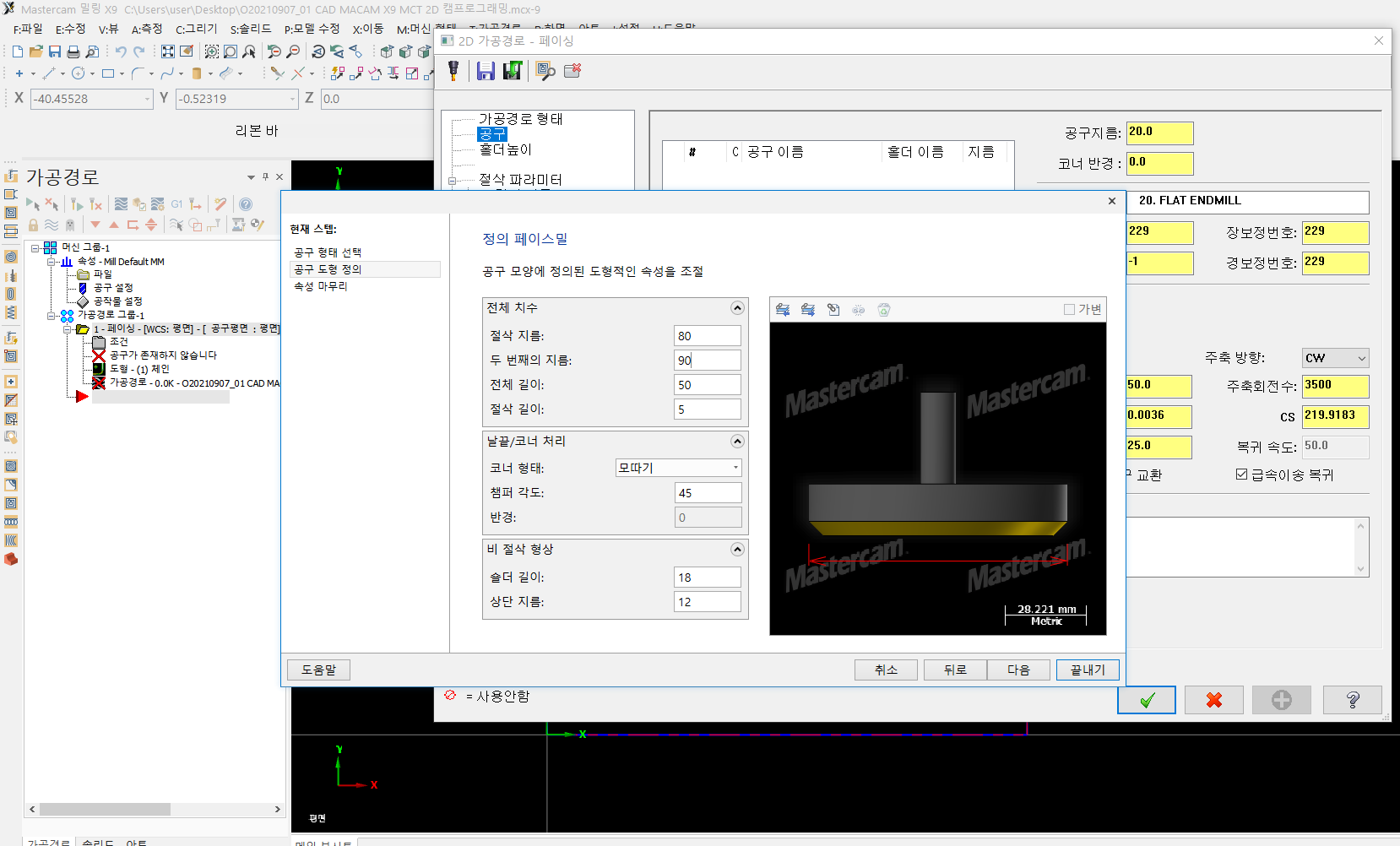Open the P:모델 수정 menu
Screen dimensions: 1400x846
312,29
